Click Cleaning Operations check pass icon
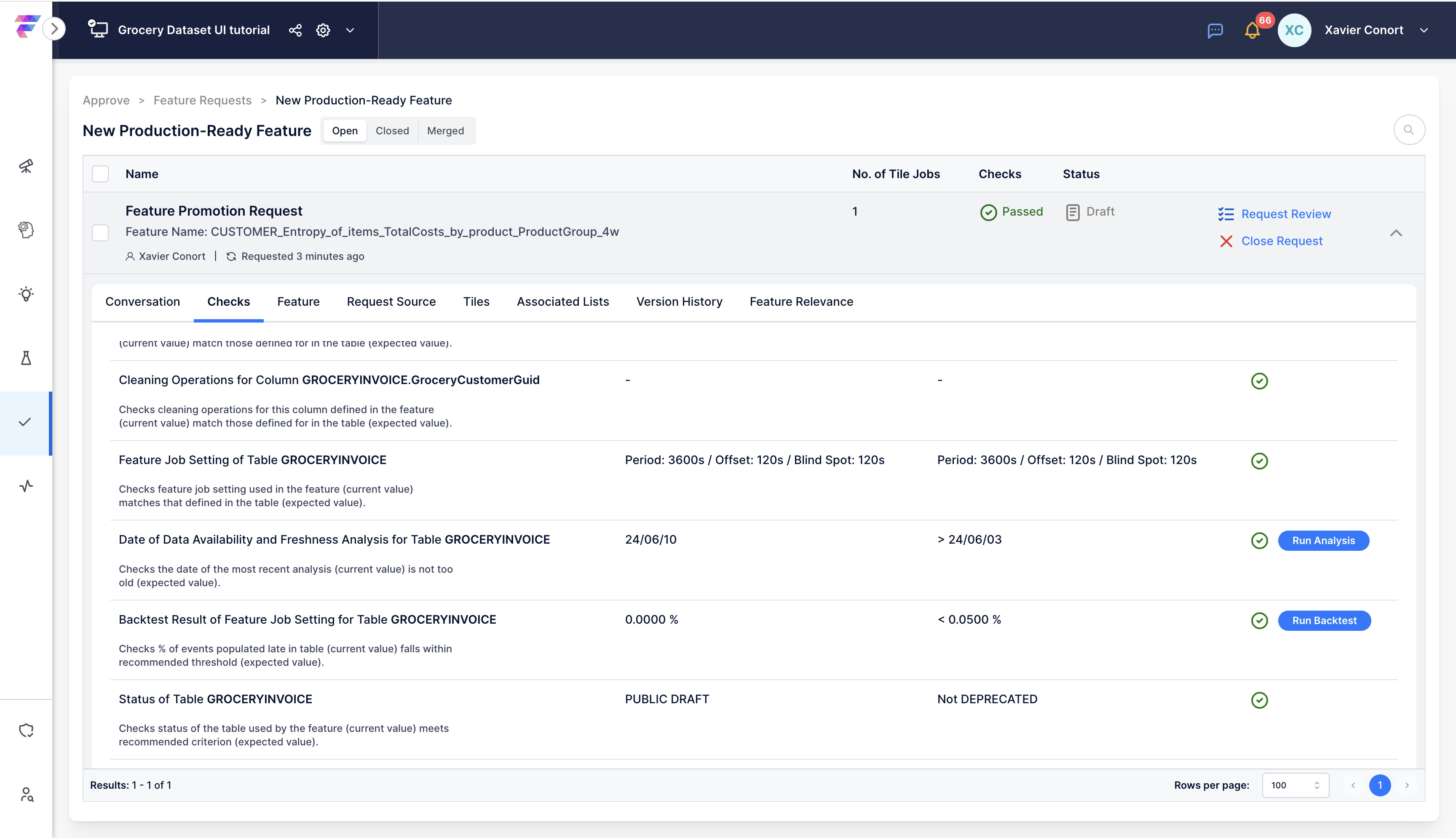The image size is (1456, 838). coord(1259,381)
